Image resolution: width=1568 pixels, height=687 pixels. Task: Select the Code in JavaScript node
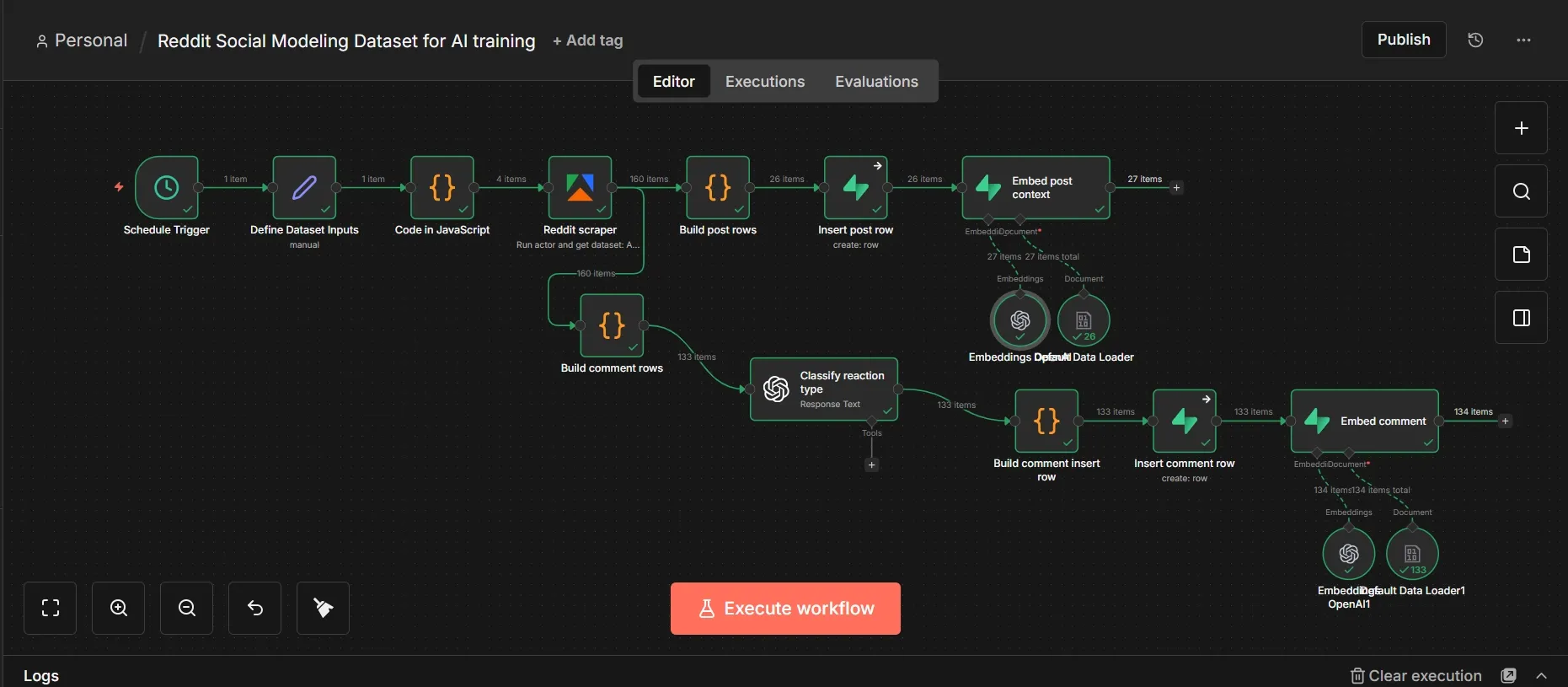pyautogui.click(x=442, y=187)
